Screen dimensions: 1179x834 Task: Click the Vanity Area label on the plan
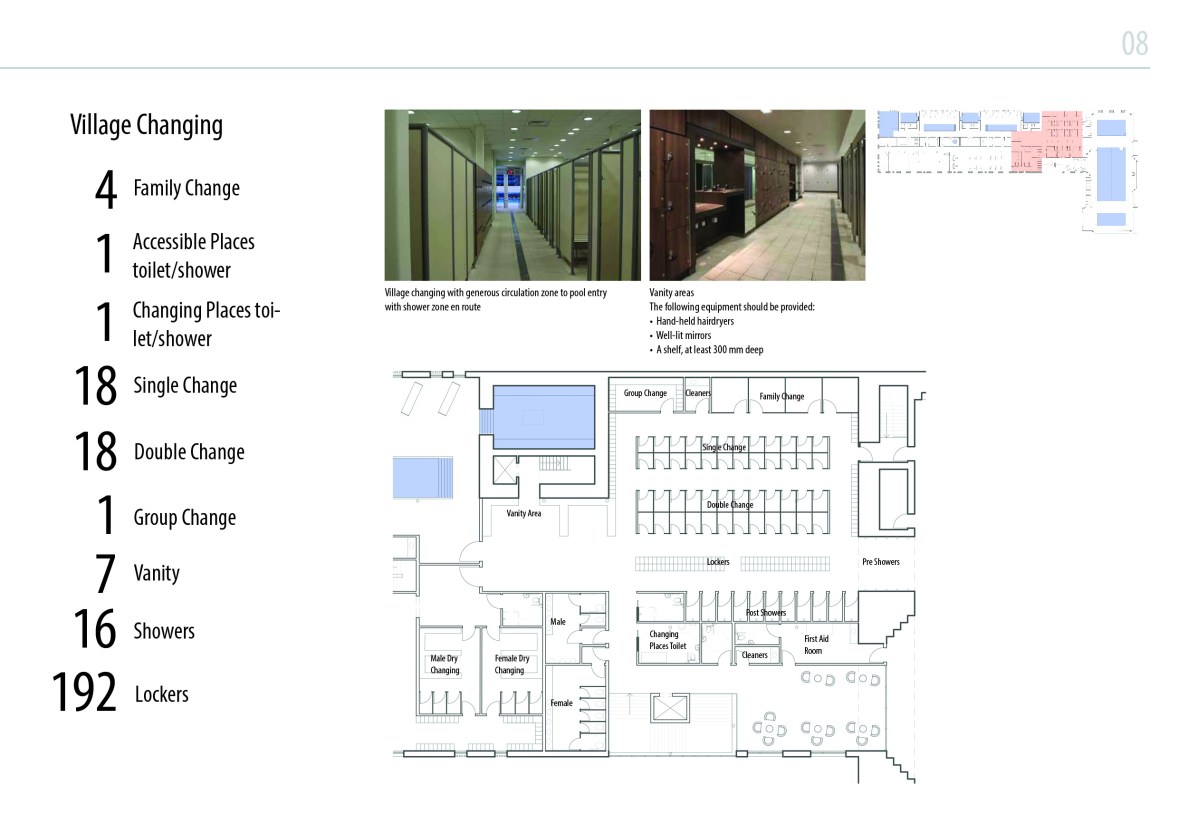pos(524,513)
